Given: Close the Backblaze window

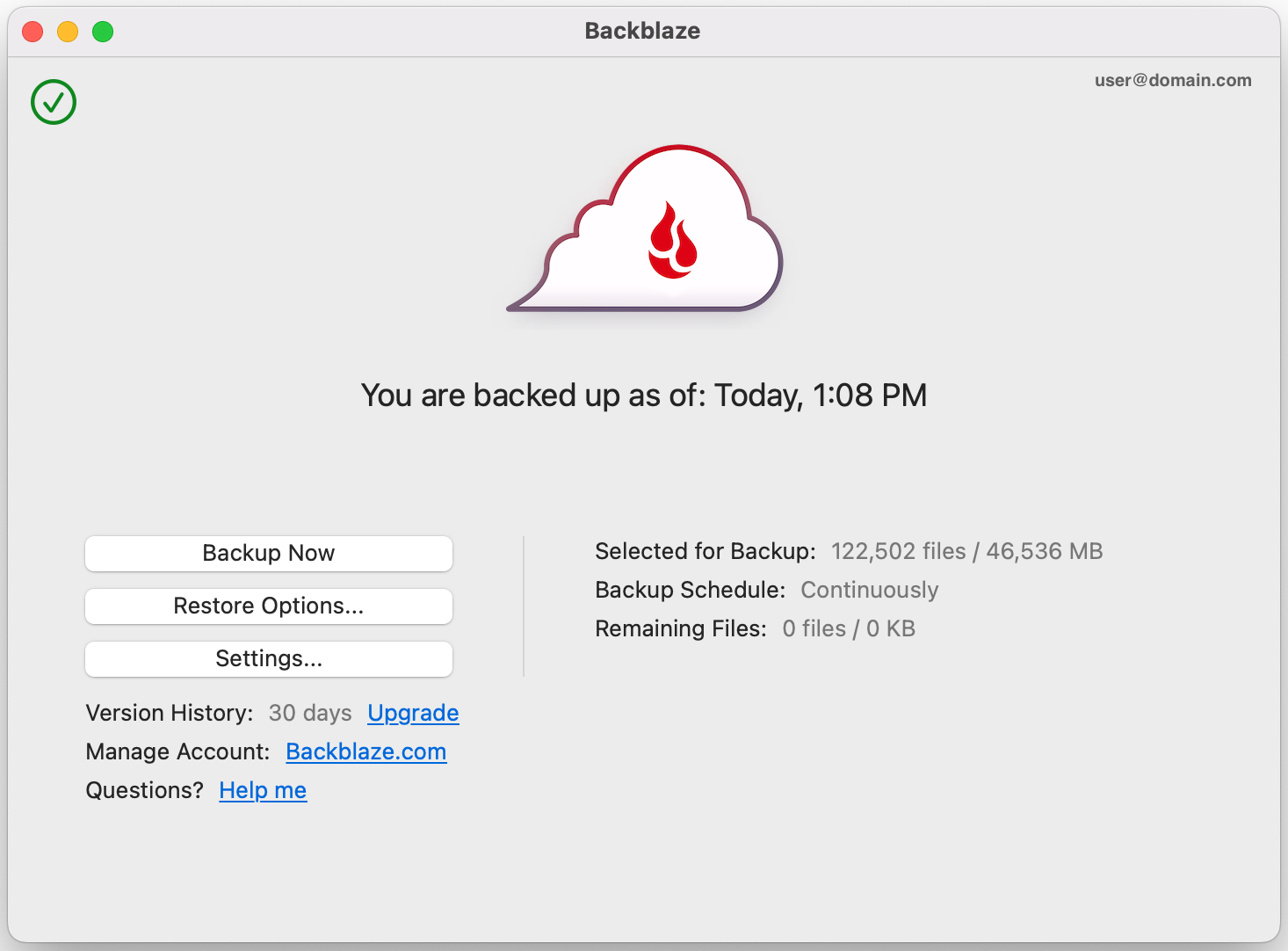Looking at the screenshot, I should pyautogui.click(x=33, y=32).
